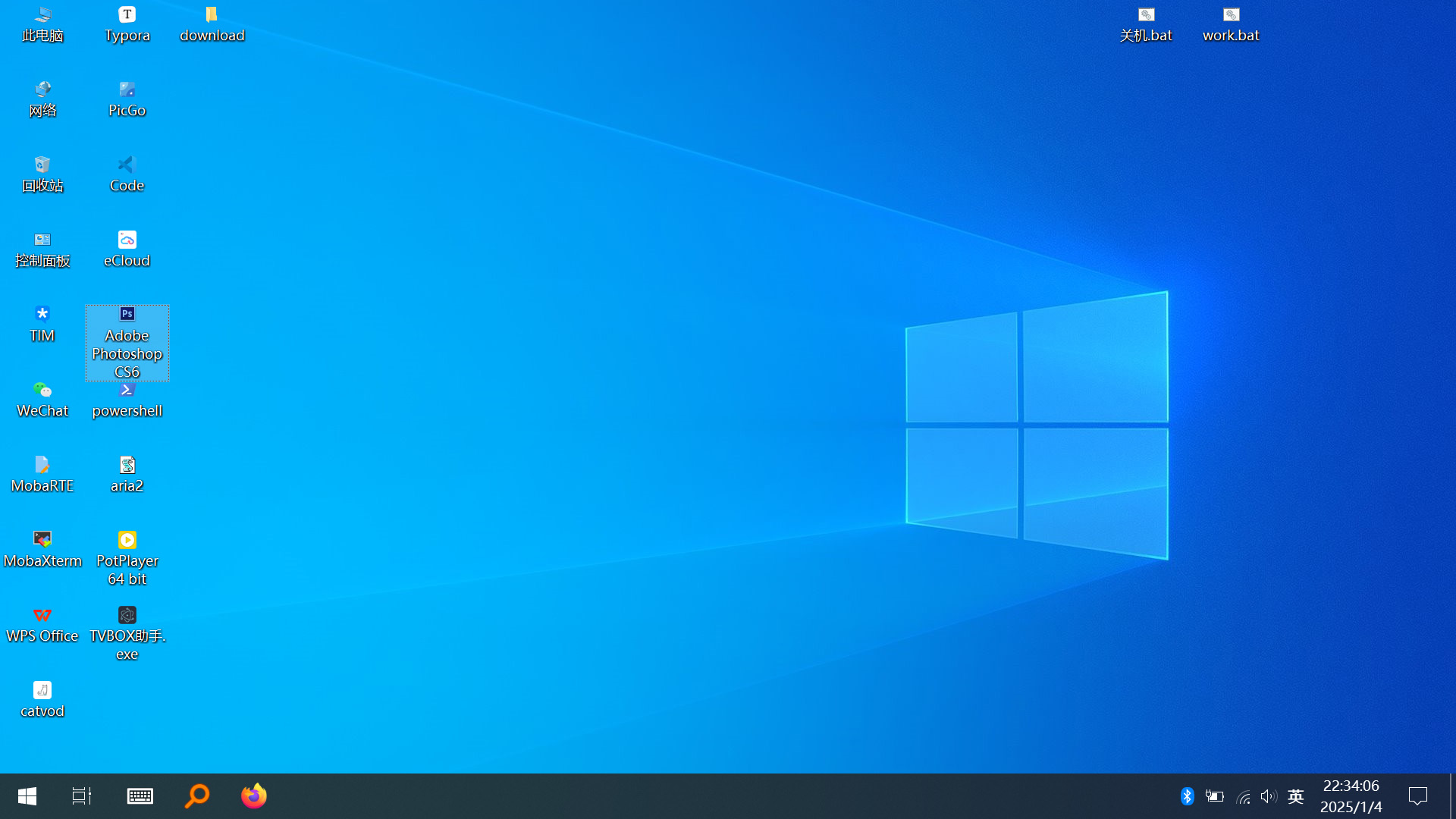Open the orange search magnifier taskbar app
Screen dimensions: 1456x819
pos(197,796)
